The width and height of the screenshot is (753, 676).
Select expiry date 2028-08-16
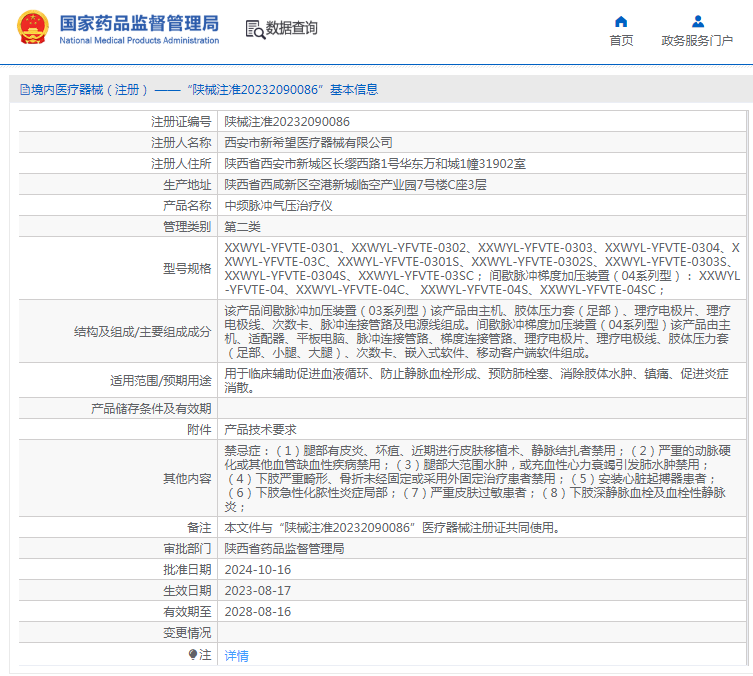(258, 612)
